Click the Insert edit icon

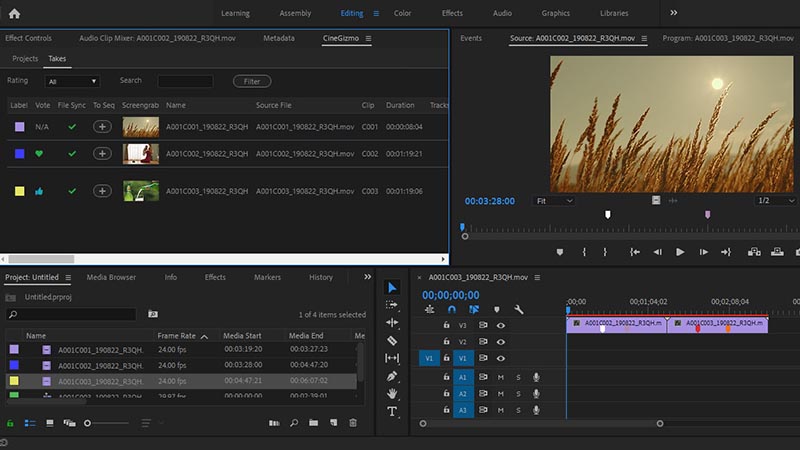tap(754, 252)
